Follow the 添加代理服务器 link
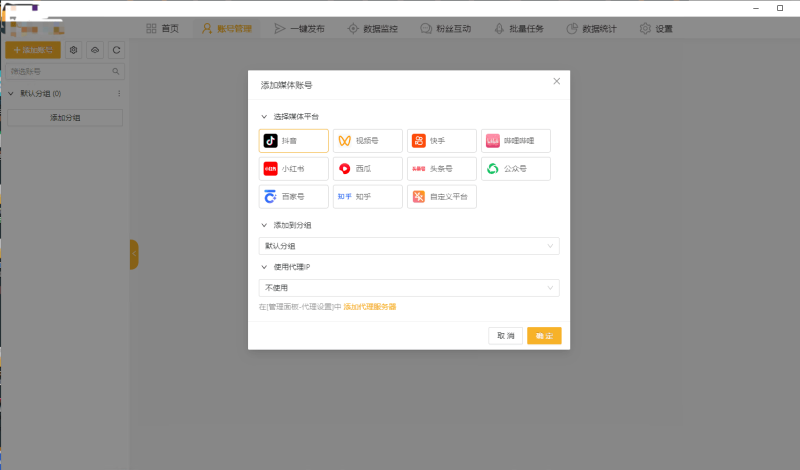This screenshot has height=470, width=800. (369, 307)
